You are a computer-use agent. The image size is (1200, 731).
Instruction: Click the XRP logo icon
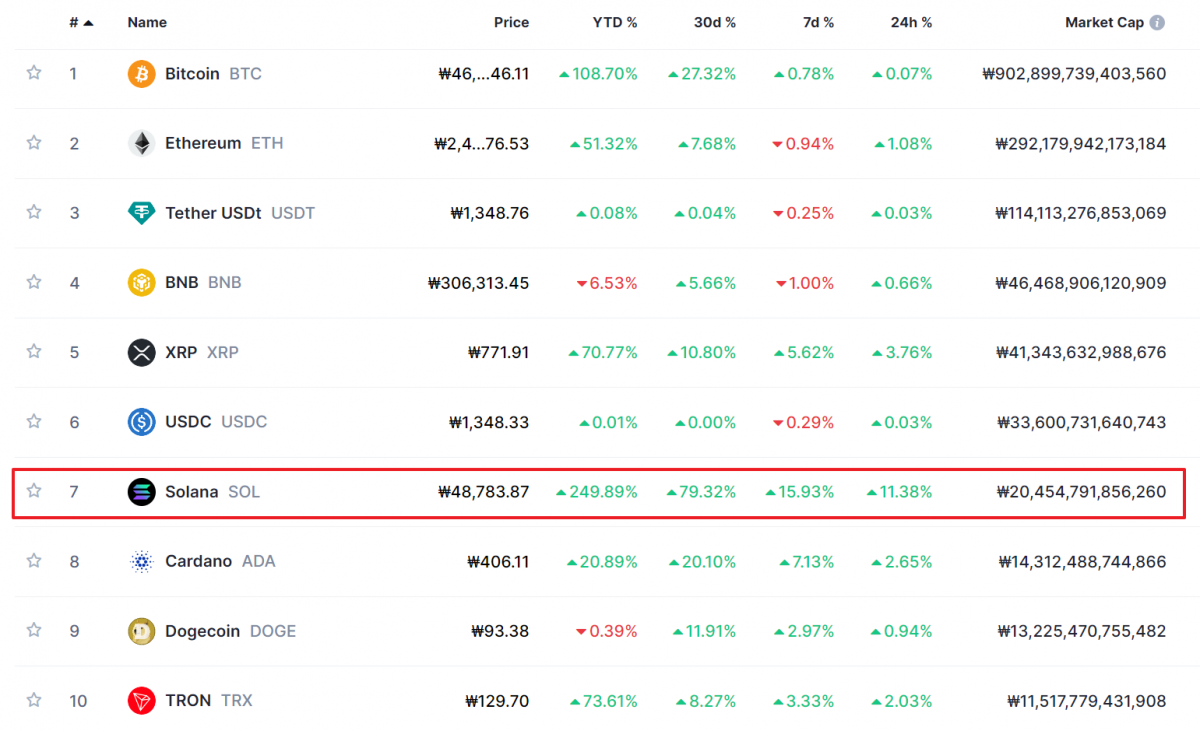point(142,352)
